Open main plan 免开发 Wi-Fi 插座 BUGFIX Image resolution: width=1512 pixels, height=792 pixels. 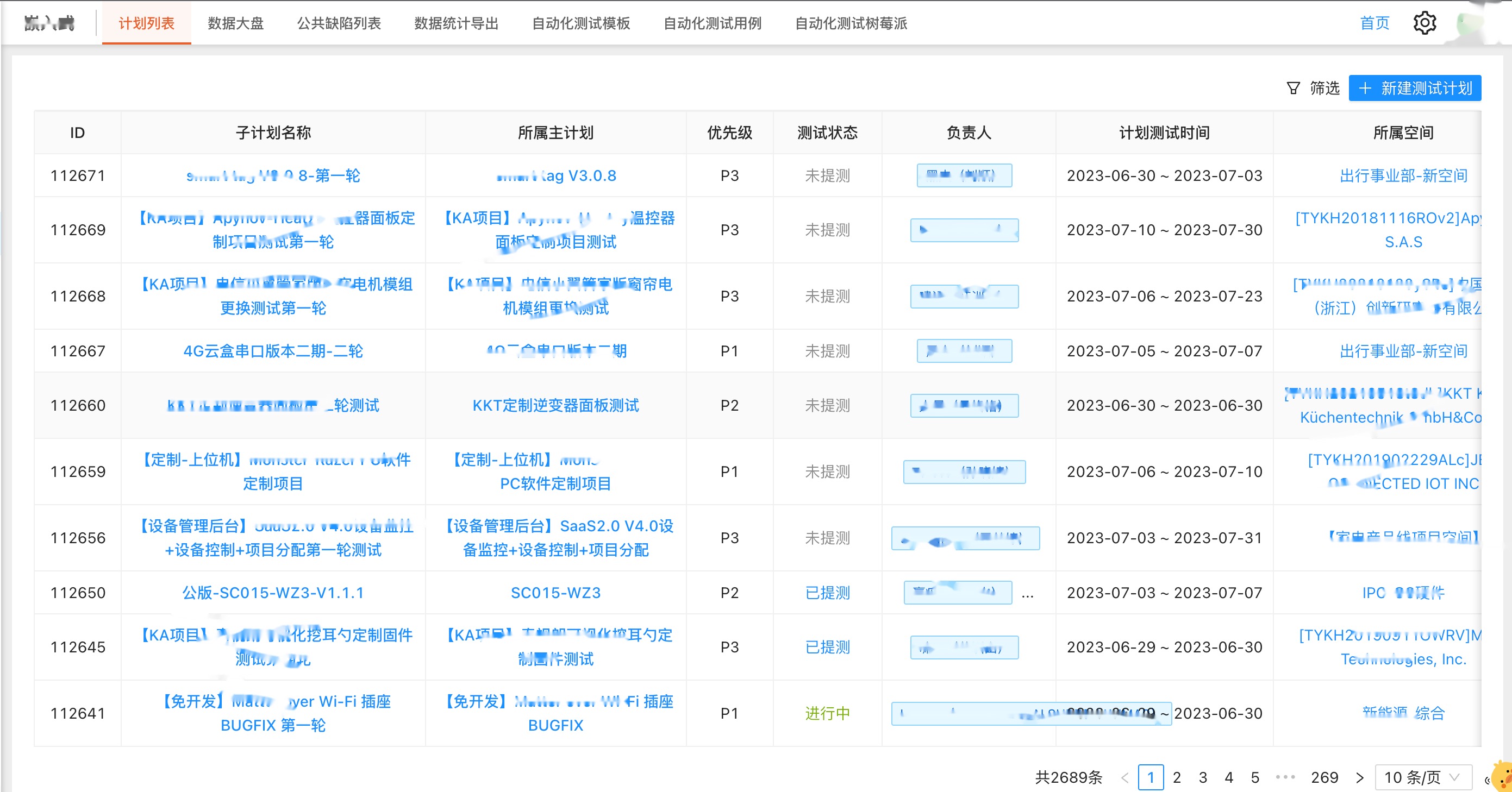pos(556,714)
